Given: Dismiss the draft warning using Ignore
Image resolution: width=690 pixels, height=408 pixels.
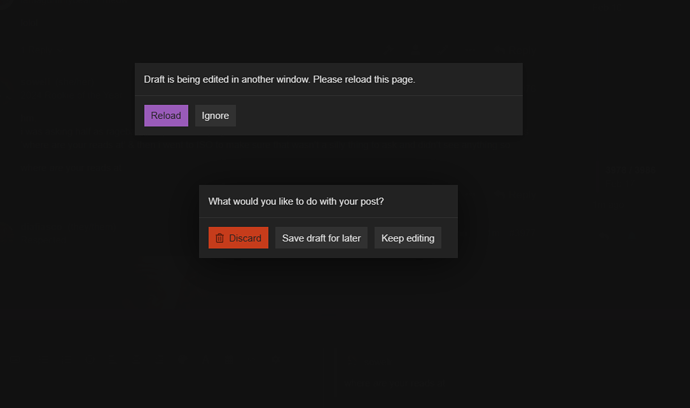Looking at the screenshot, I should coord(215,116).
